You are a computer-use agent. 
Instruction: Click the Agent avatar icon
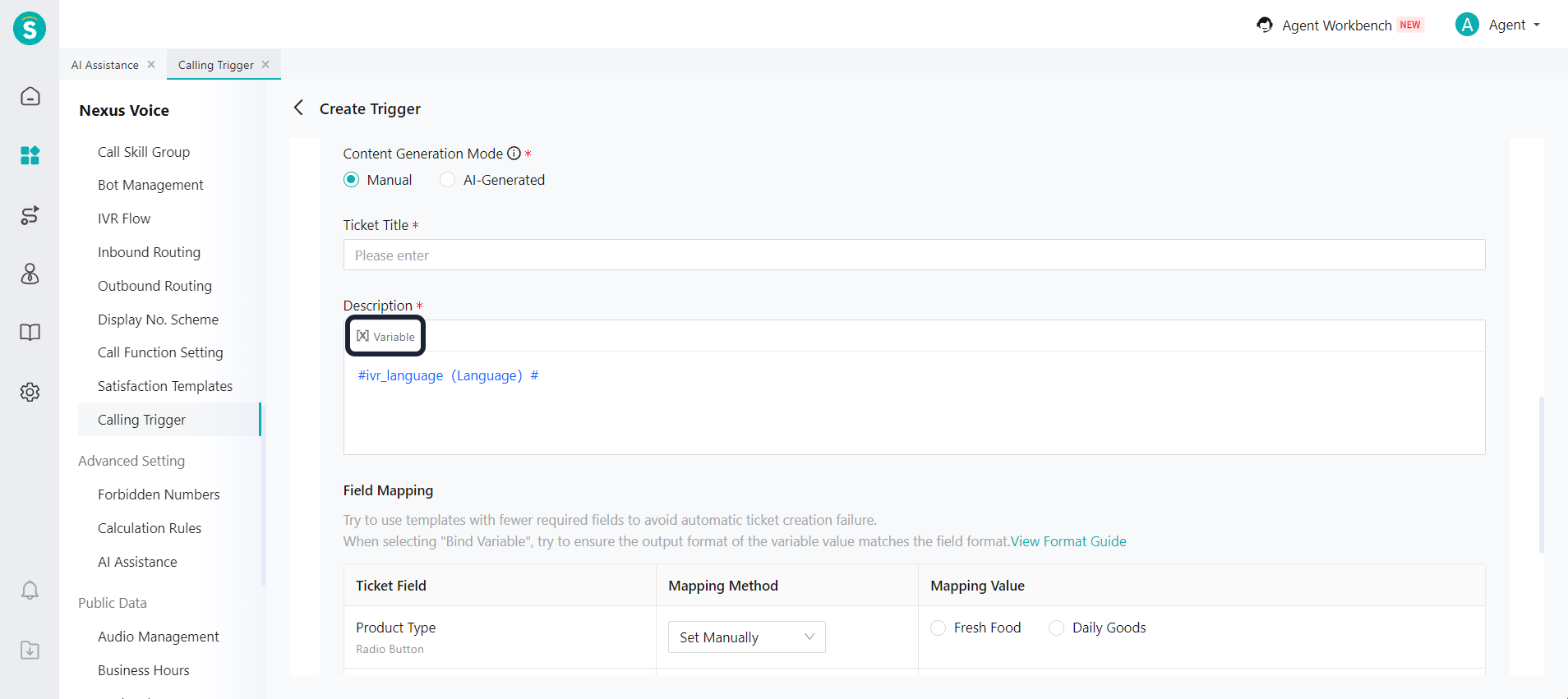pos(1467,25)
